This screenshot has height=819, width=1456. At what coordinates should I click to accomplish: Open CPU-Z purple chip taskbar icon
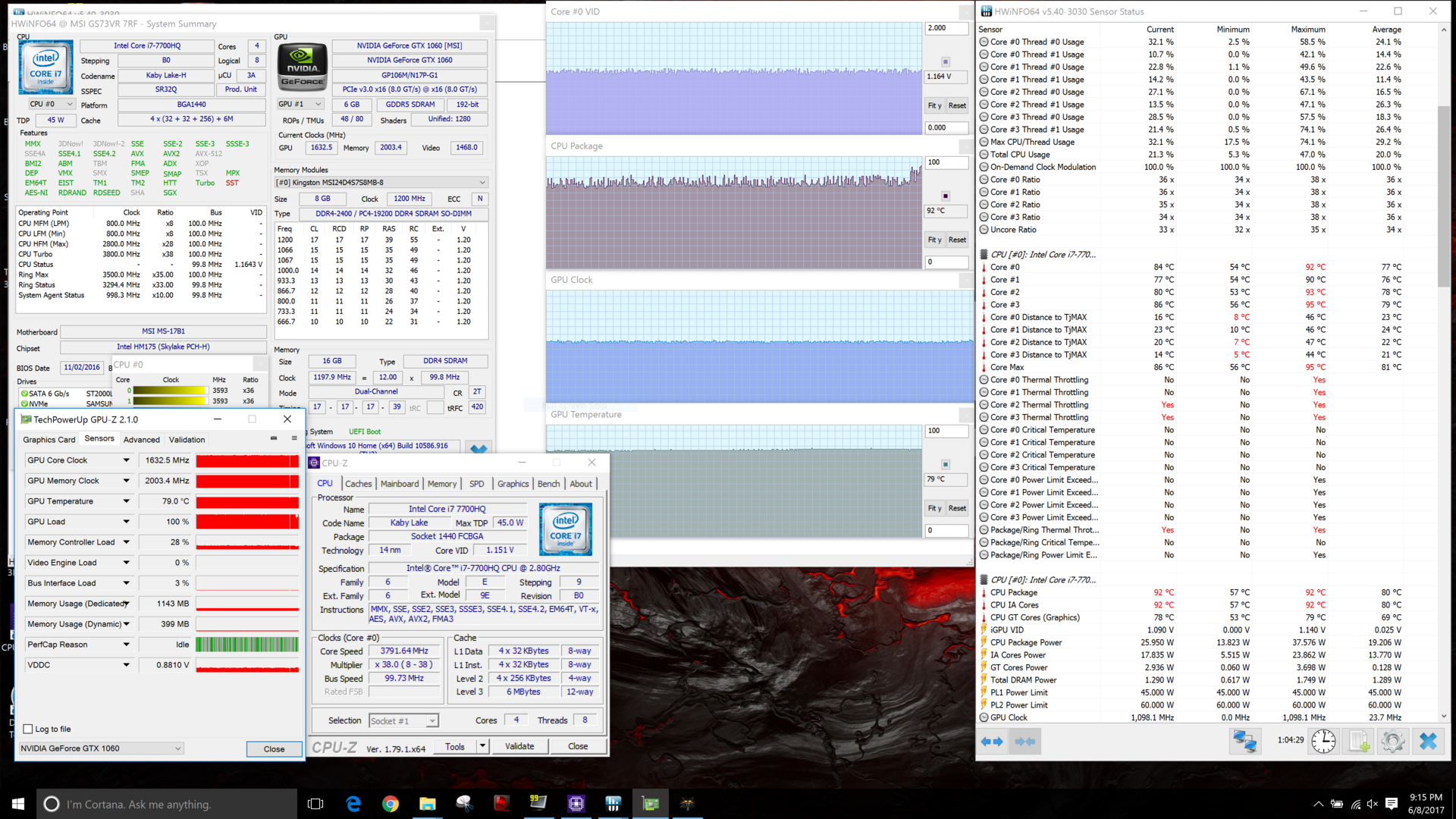click(x=576, y=804)
